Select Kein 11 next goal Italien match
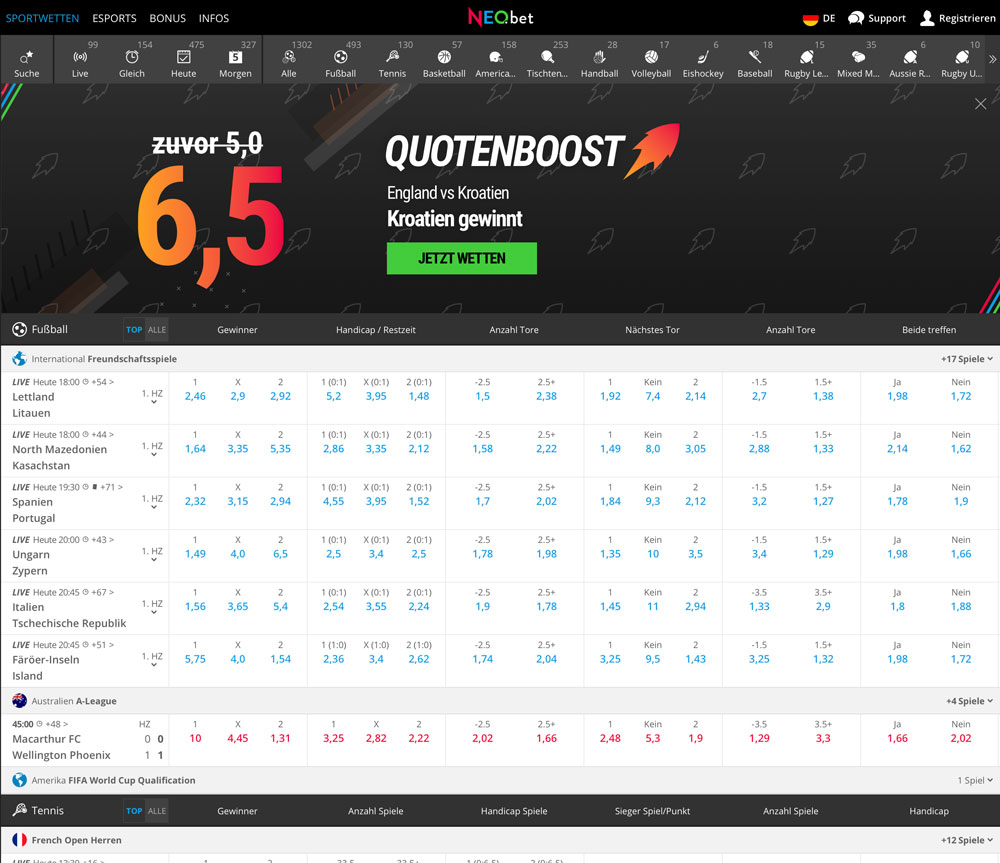The height and width of the screenshot is (863, 1000). [x=653, y=607]
